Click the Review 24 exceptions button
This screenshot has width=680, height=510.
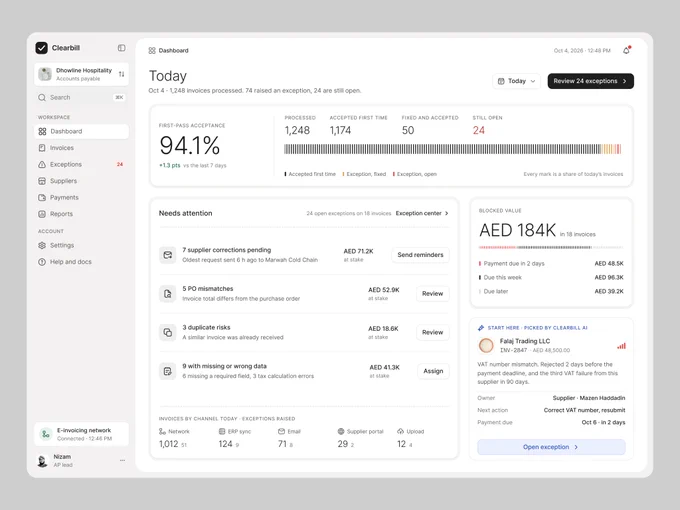tap(590, 81)
